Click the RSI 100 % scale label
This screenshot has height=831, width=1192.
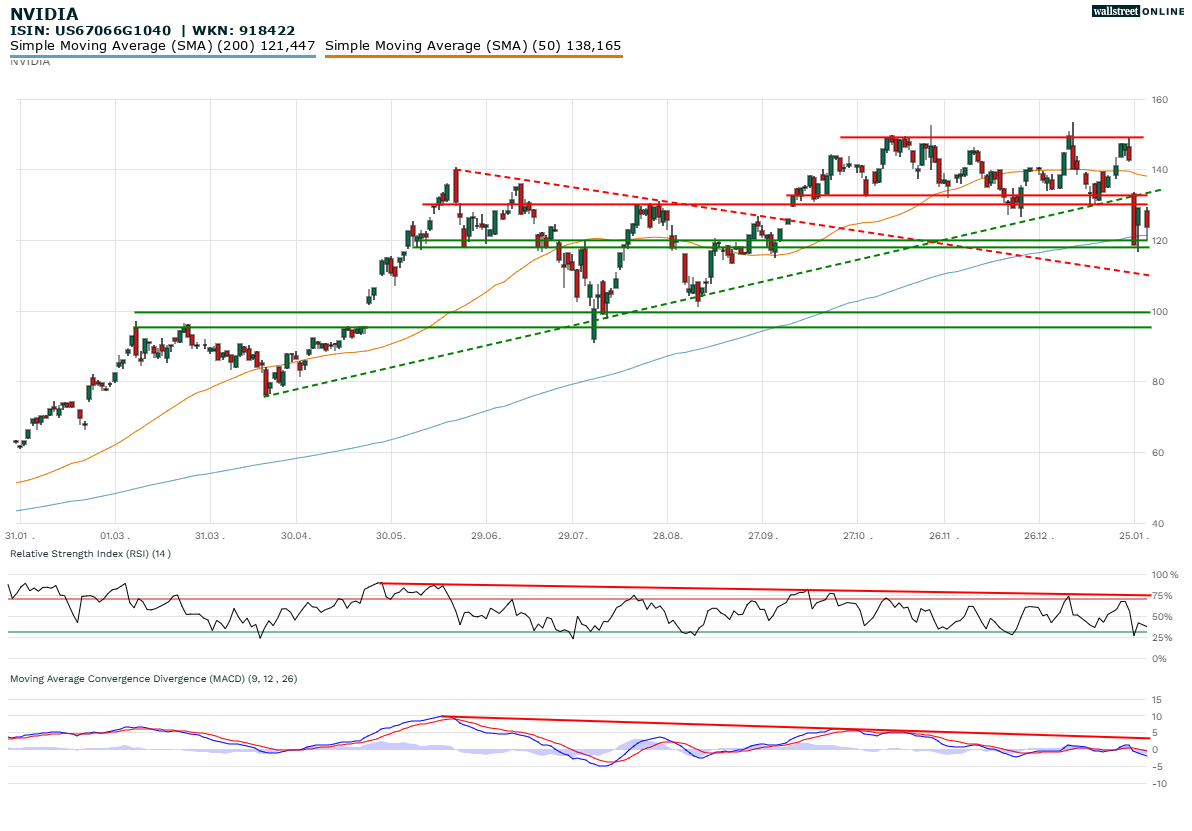1165,575
